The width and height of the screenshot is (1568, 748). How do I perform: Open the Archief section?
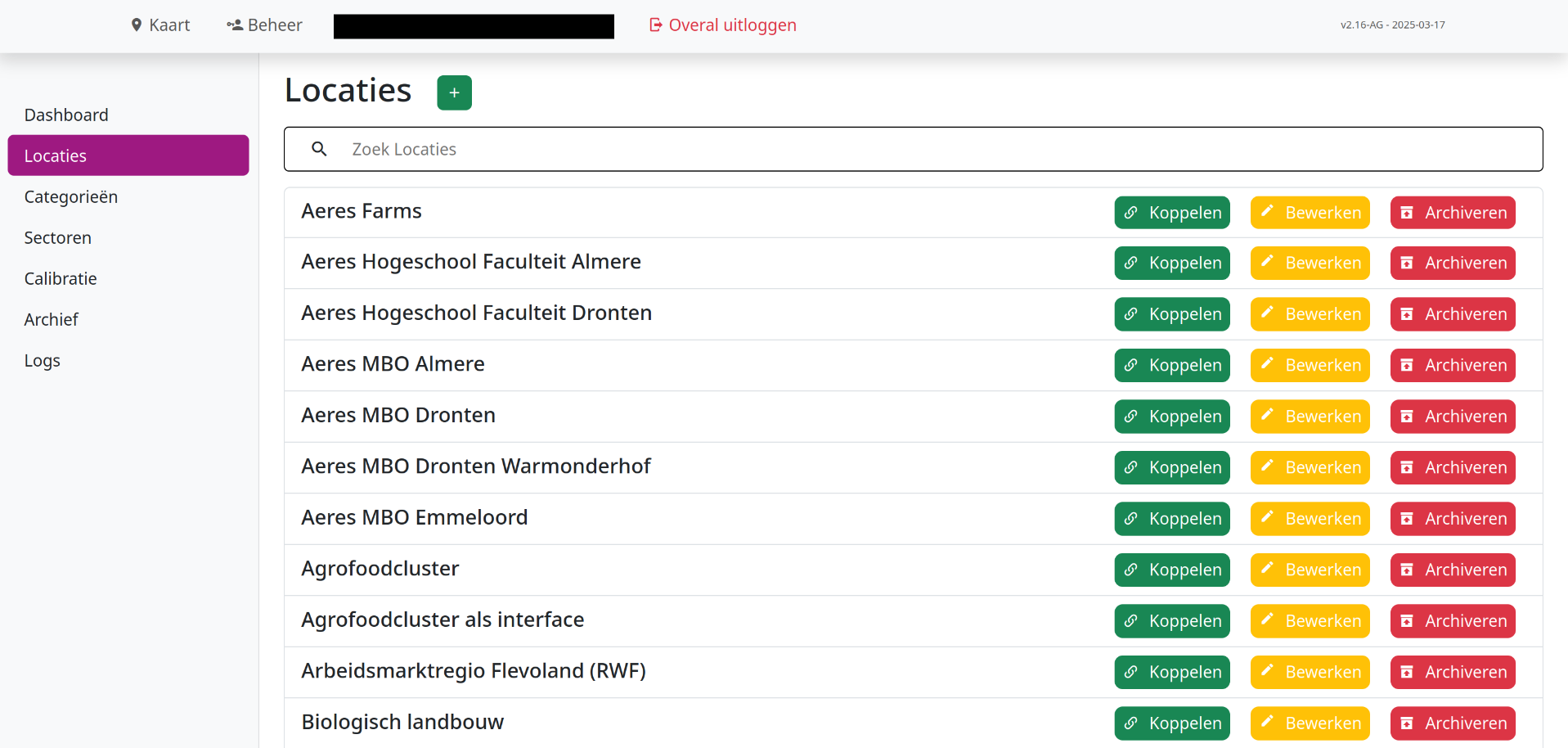click(x=52, y=319)
